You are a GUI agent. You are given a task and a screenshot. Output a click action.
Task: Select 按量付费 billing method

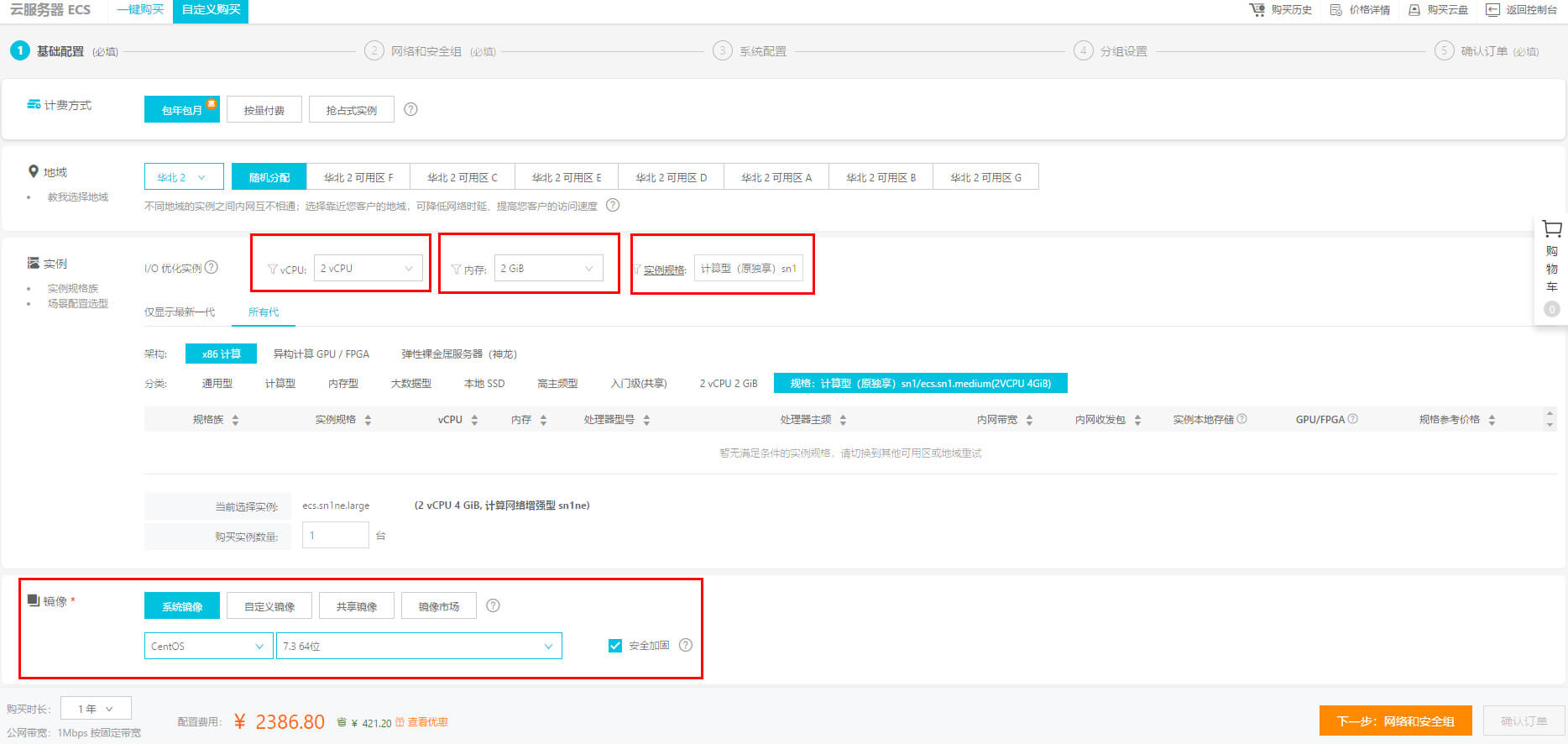264,110
